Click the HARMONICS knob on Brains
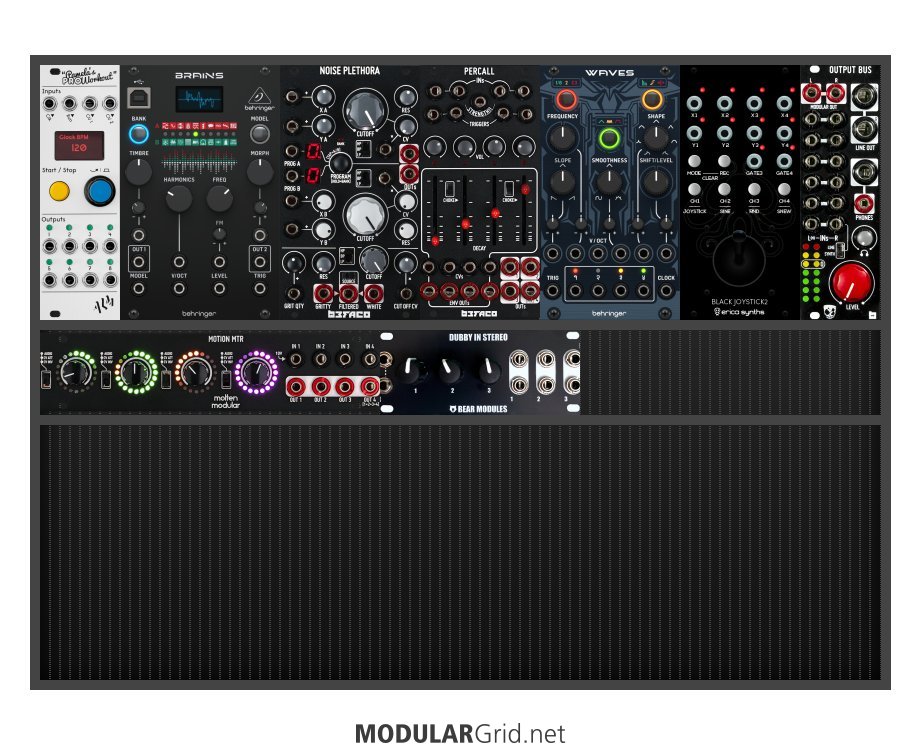Screen dimensions: 921x755 (179, 199)
